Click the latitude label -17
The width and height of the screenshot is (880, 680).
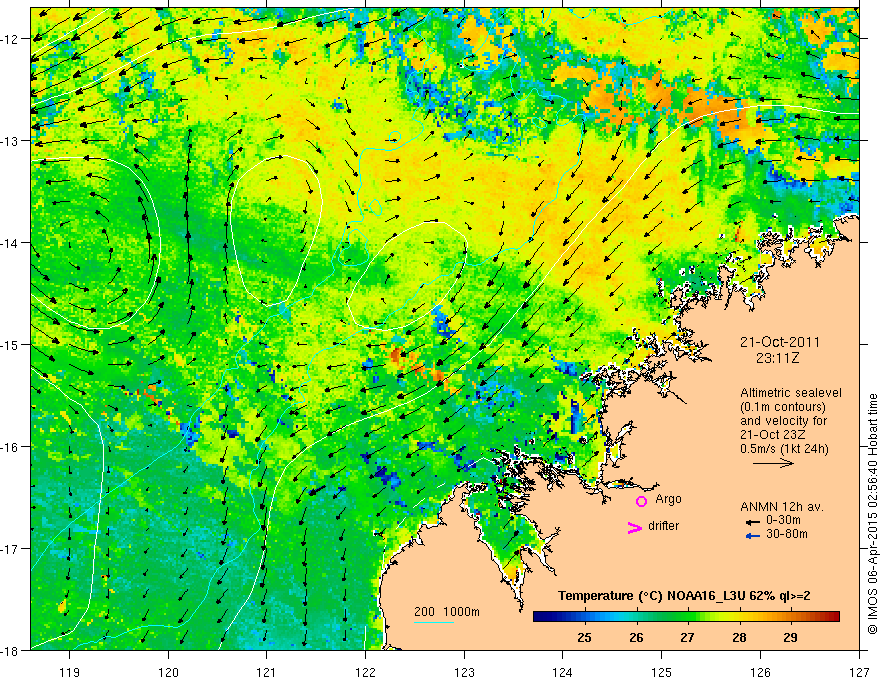tap(11, 548)
